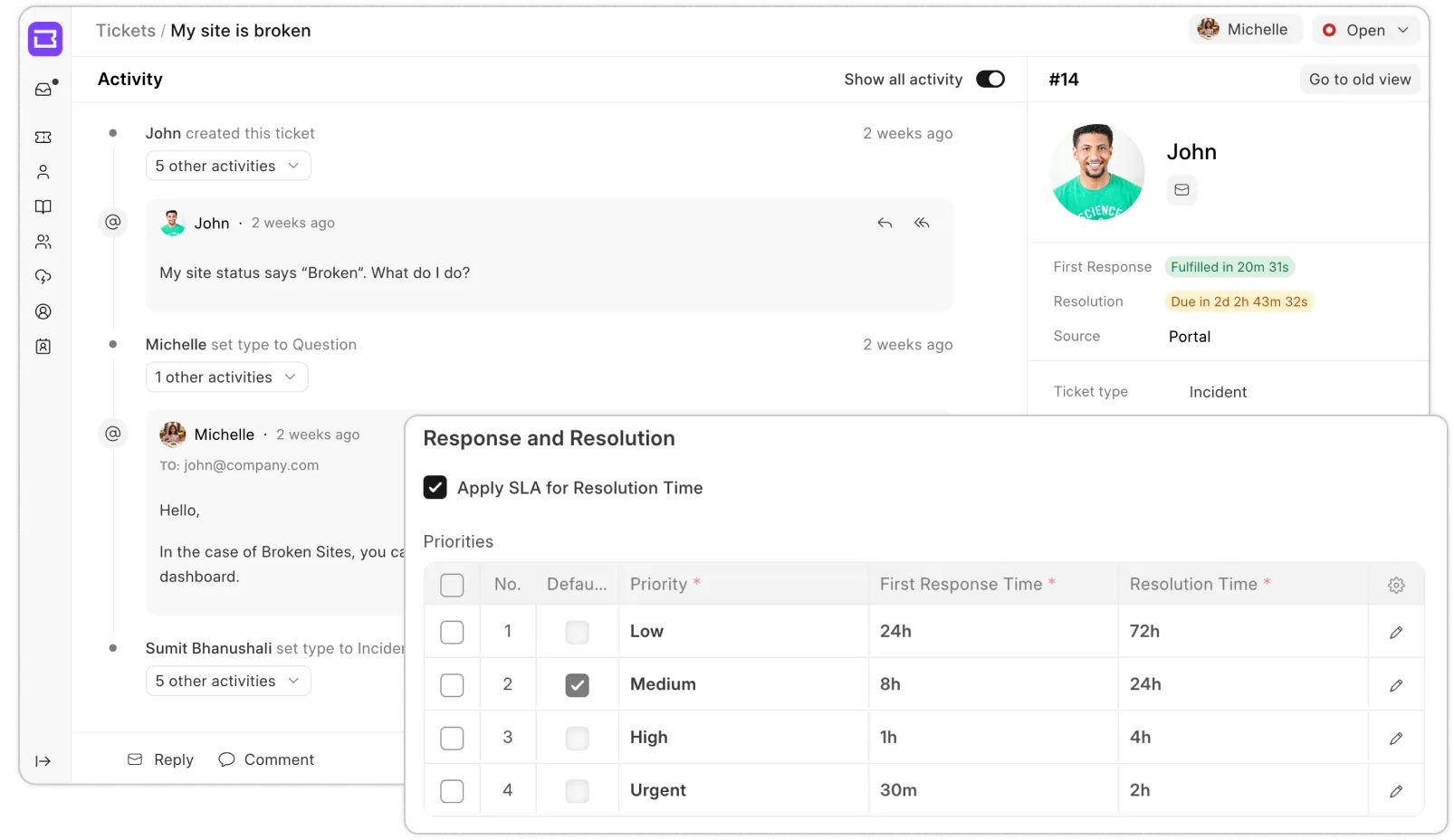Image resolution: width=1454 pixels, height=840 pixels.
Task: Open the Teams icon in the sidebar
Action: click(x=43, y=242)
